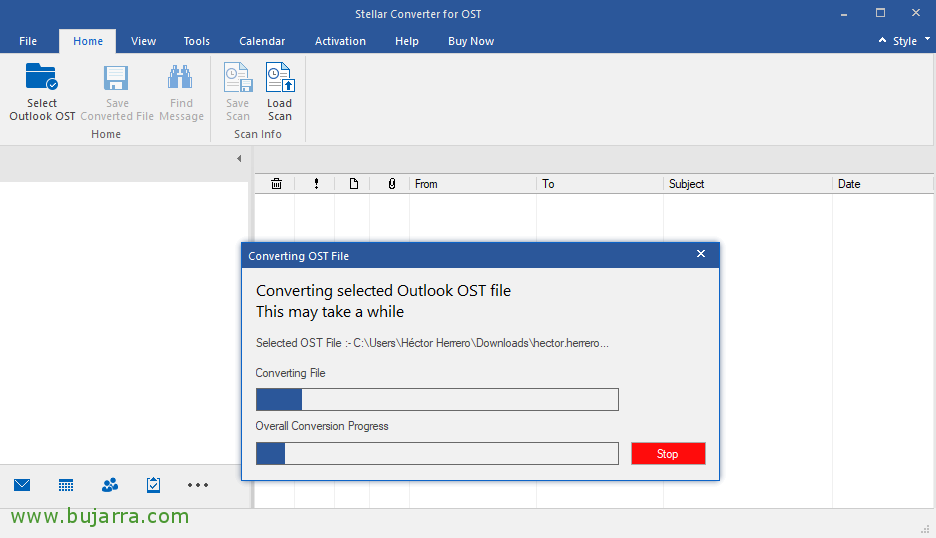Click the Selected OST File path text

point(432,343)
